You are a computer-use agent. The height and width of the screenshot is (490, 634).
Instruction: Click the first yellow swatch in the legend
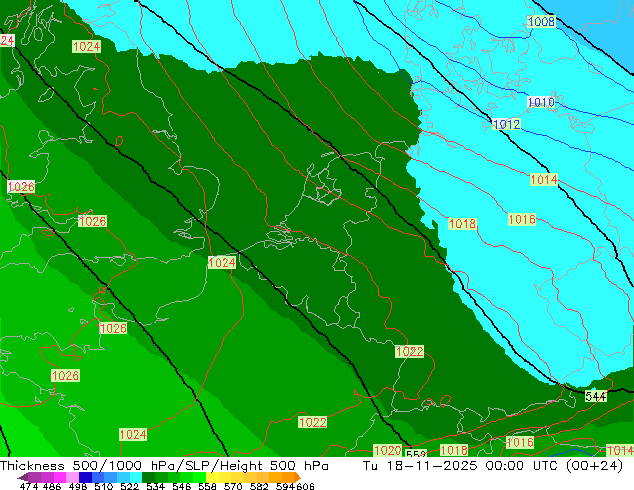(x=212, y=477)
